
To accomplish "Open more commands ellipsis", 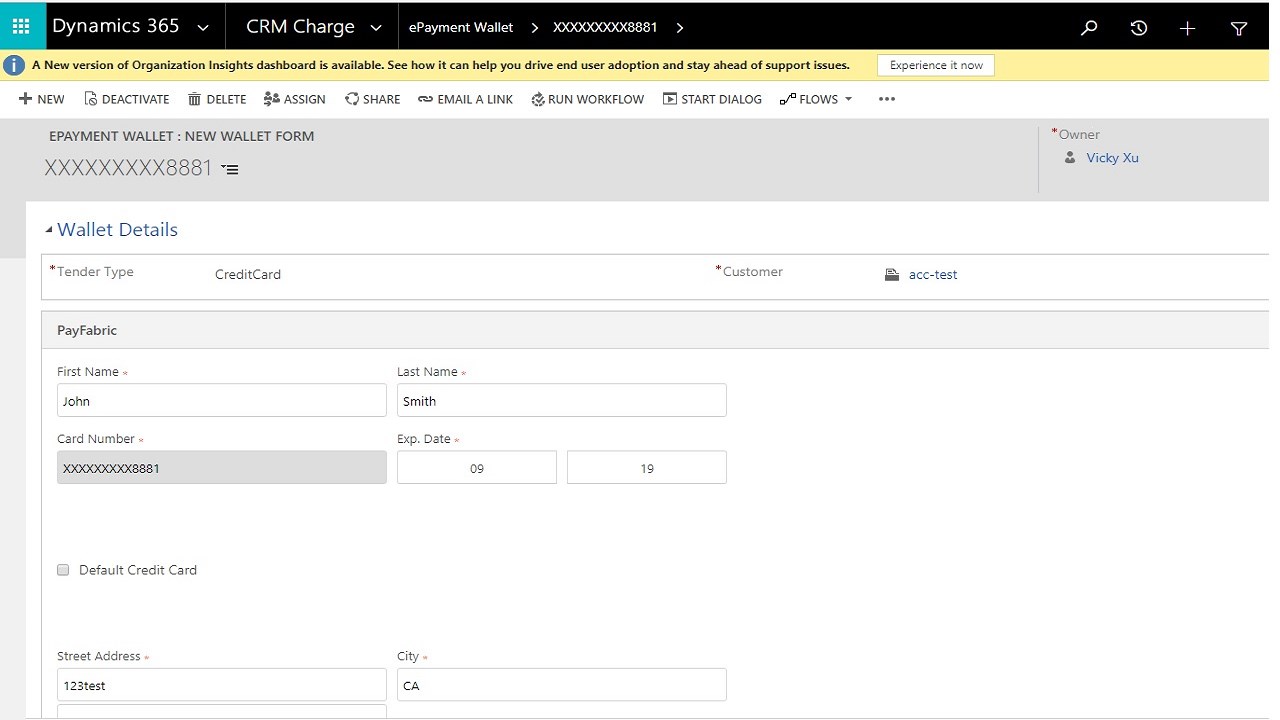I will point(887,99).
